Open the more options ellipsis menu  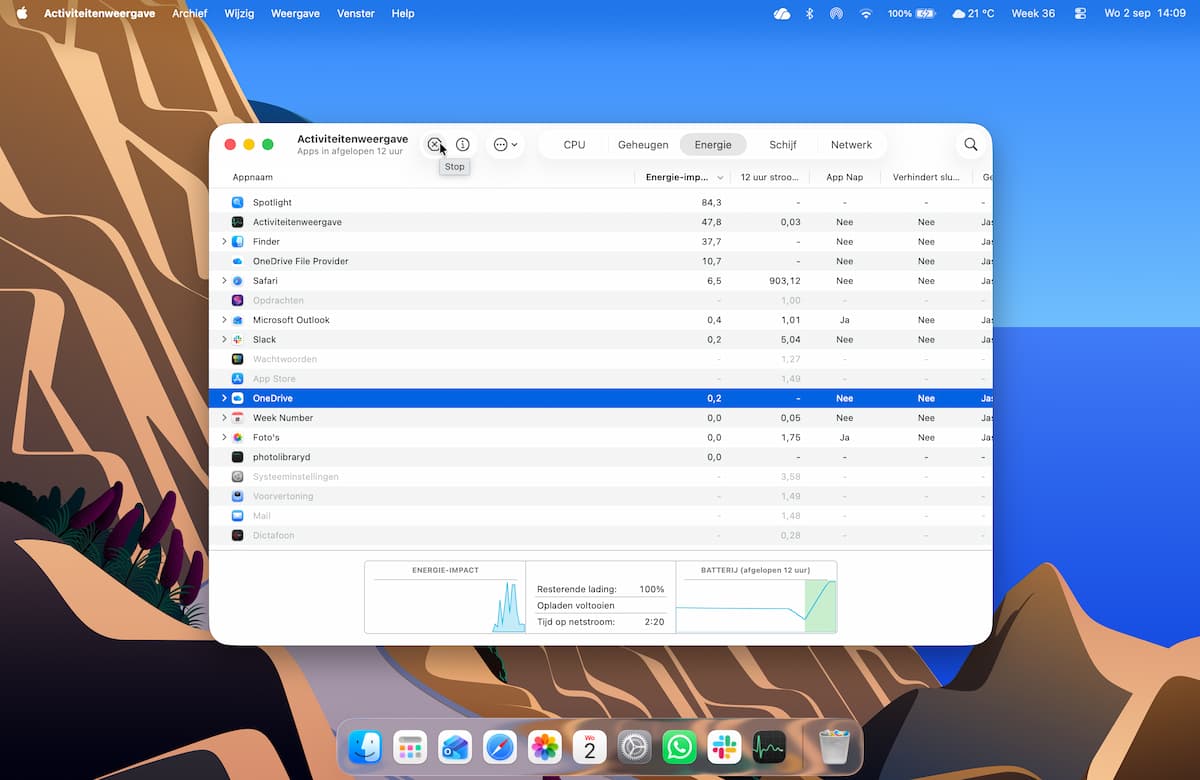click(x=505, y=144)
